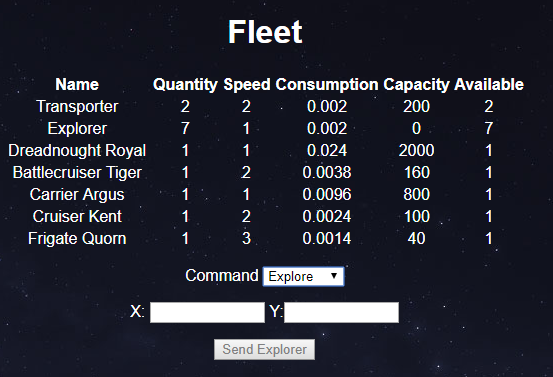
Task: Click the Frigate Quorn entry
Action: [x=77, y=238]
